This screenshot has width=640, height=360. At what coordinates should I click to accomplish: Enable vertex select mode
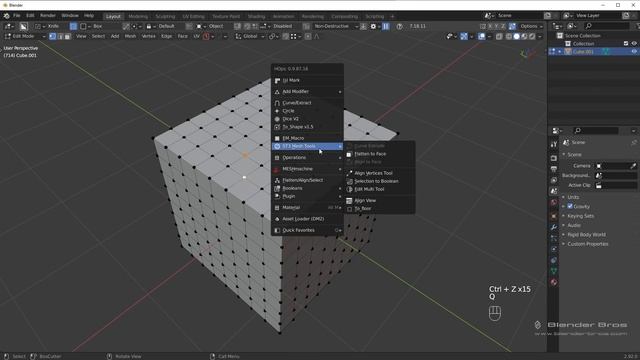click(x=53, y=36)
